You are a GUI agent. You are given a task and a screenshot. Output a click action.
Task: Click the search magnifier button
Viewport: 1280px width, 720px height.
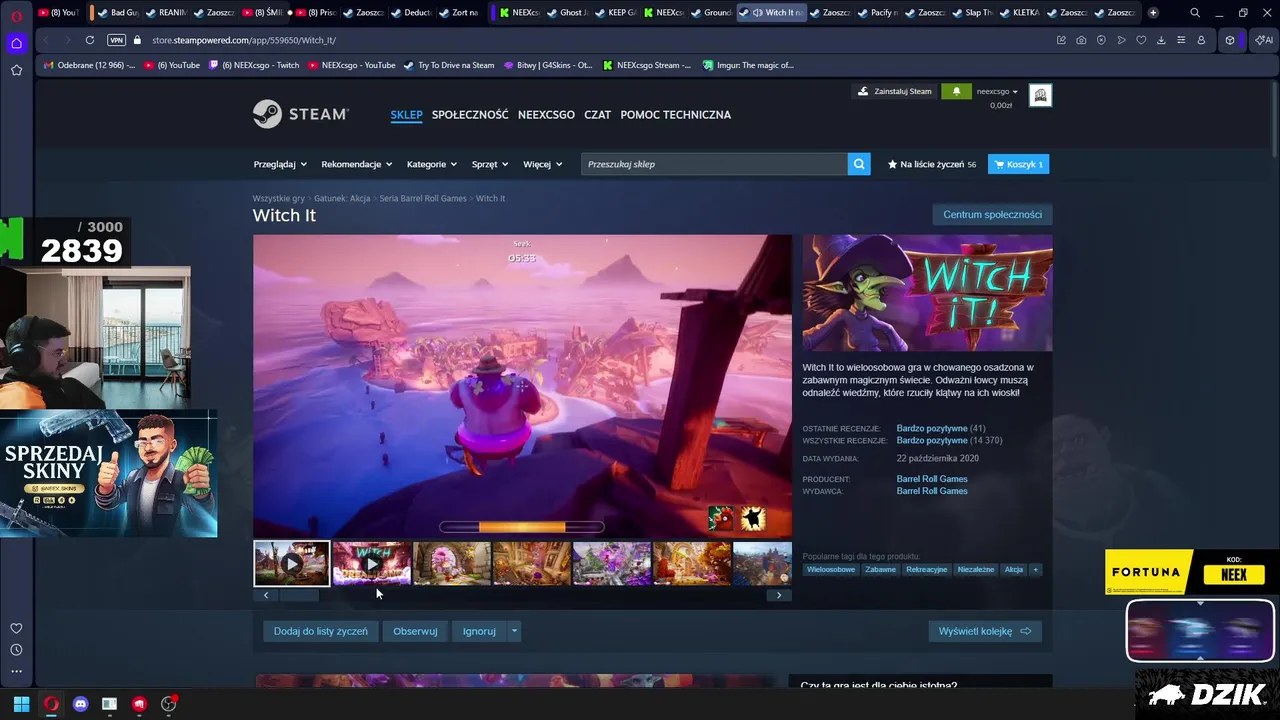[859, 164]
